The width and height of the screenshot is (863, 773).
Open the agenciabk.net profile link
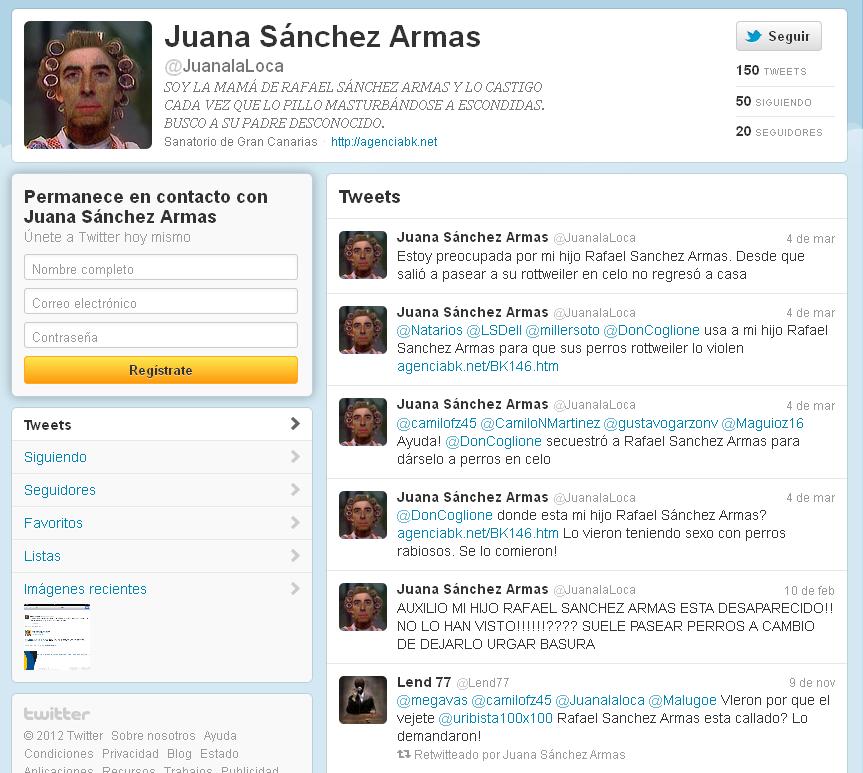click(384, 142)
